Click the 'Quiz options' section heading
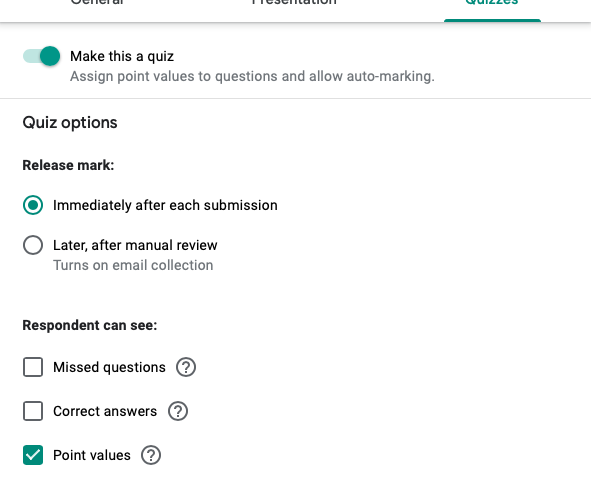The height and width of the screenshot is (494, 591). point(70,123)
